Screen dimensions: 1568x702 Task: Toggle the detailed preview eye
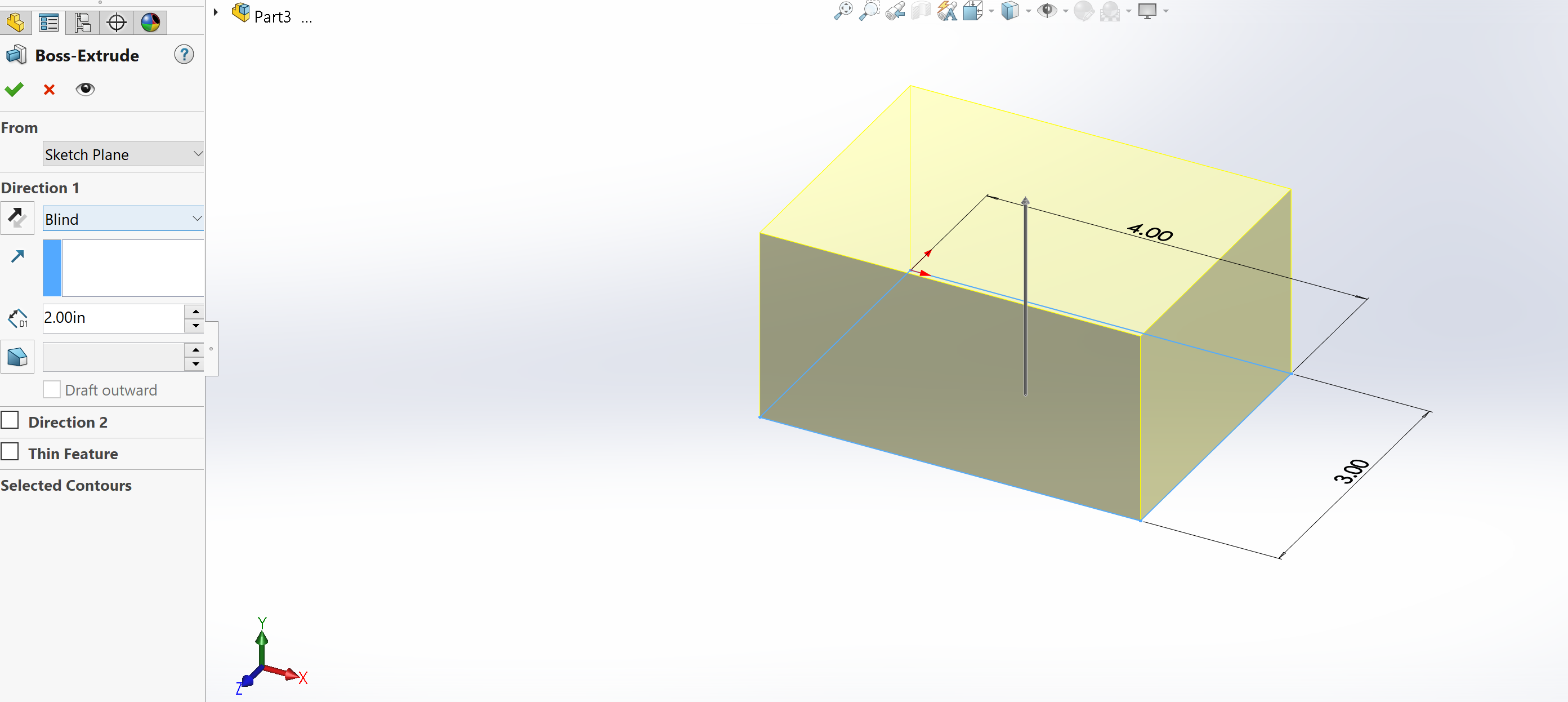[85, 89]
